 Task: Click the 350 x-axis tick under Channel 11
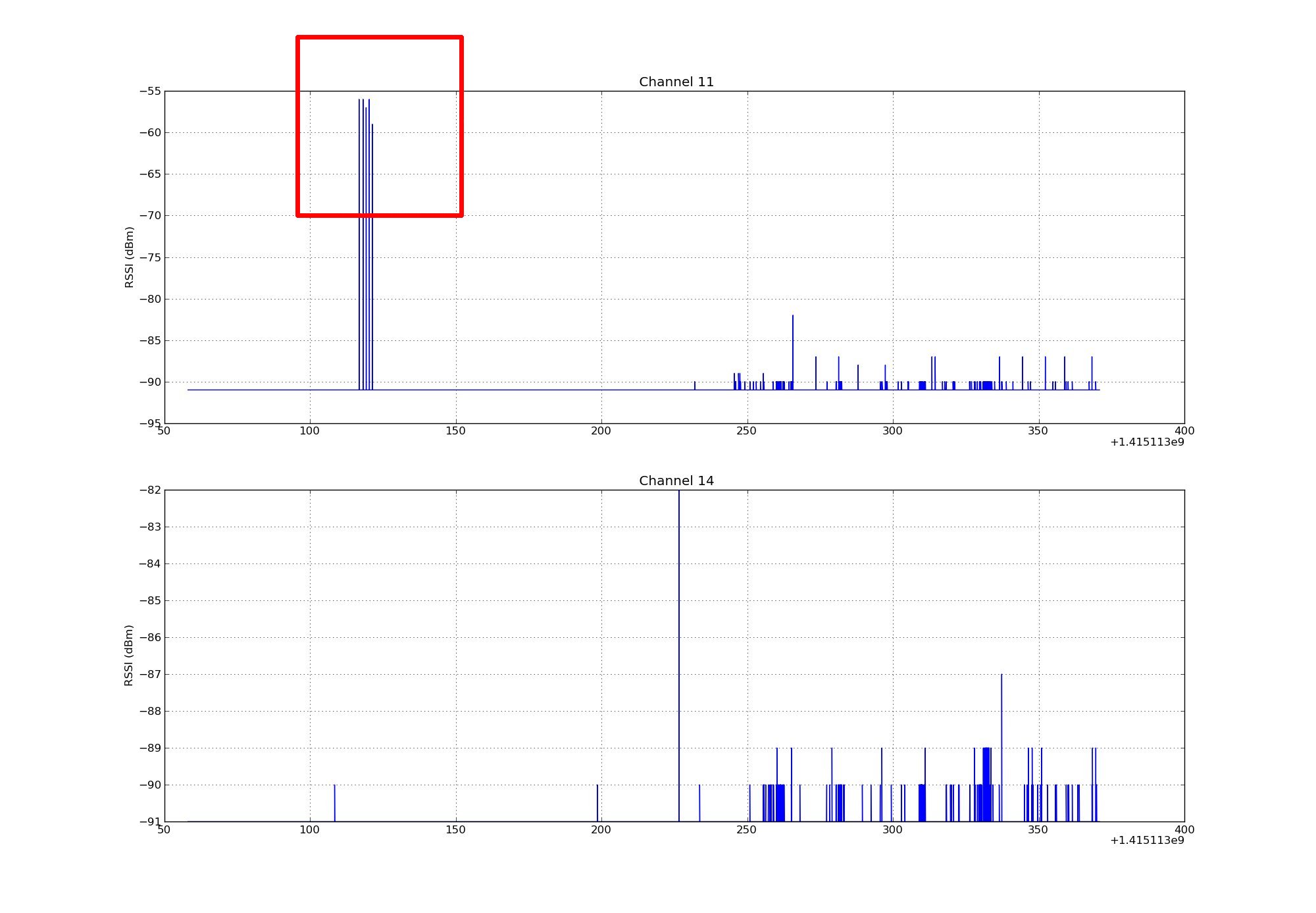coord(1038,431)
